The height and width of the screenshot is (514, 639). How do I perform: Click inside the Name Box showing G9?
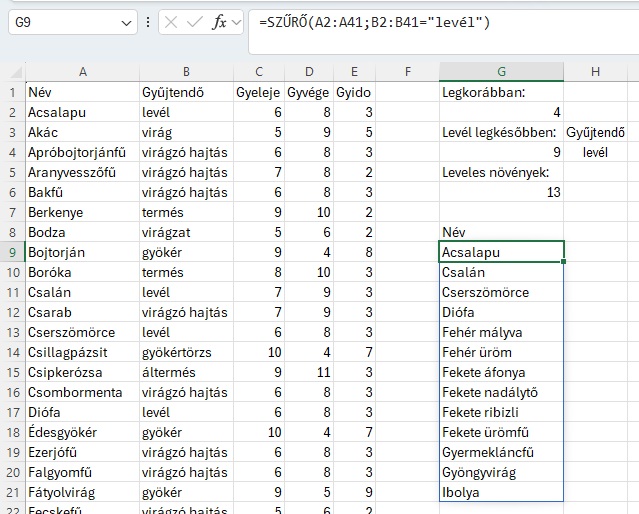60,22
